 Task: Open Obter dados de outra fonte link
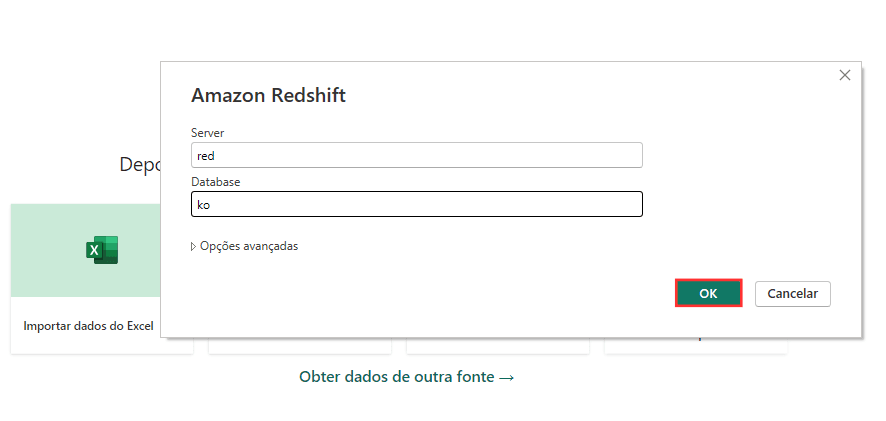pyautogui.click(x=397, y=377)
